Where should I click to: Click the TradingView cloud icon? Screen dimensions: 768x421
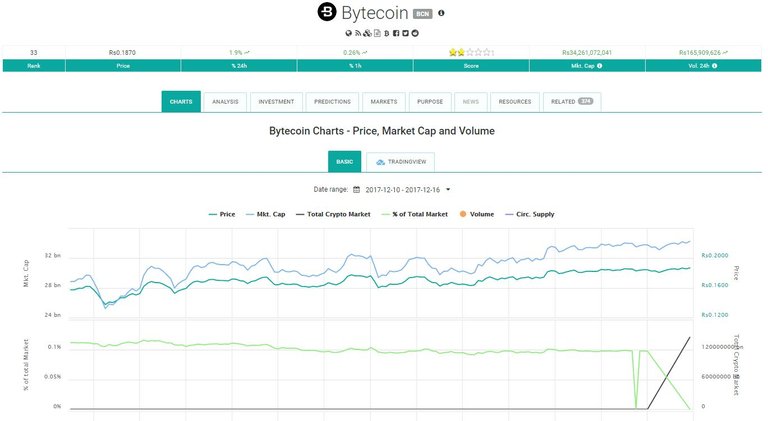coord(380,162)
